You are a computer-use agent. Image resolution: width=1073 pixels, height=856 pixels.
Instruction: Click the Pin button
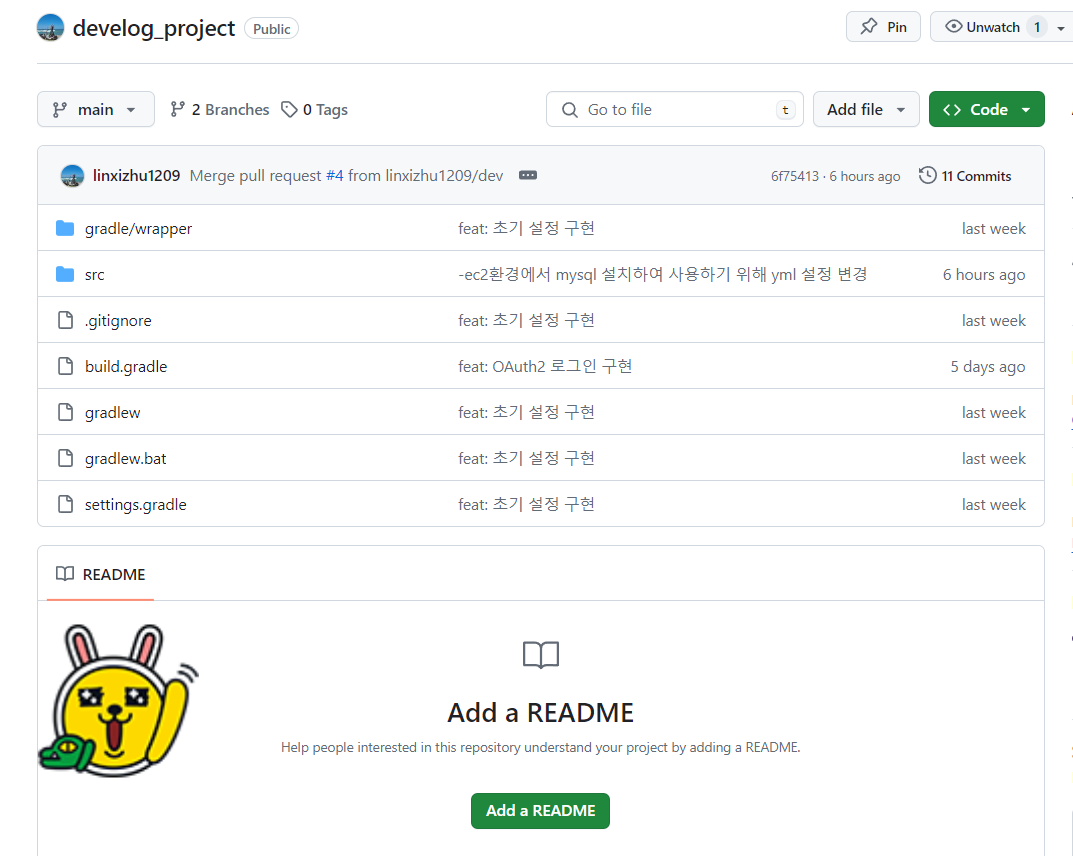tap(883, 27)
